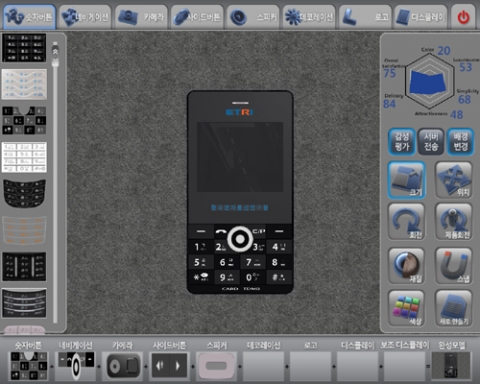The image size is (480, 384).
Task: Choose the dark curved-row keypad thumbnail at the bottom
Action: 24,303
